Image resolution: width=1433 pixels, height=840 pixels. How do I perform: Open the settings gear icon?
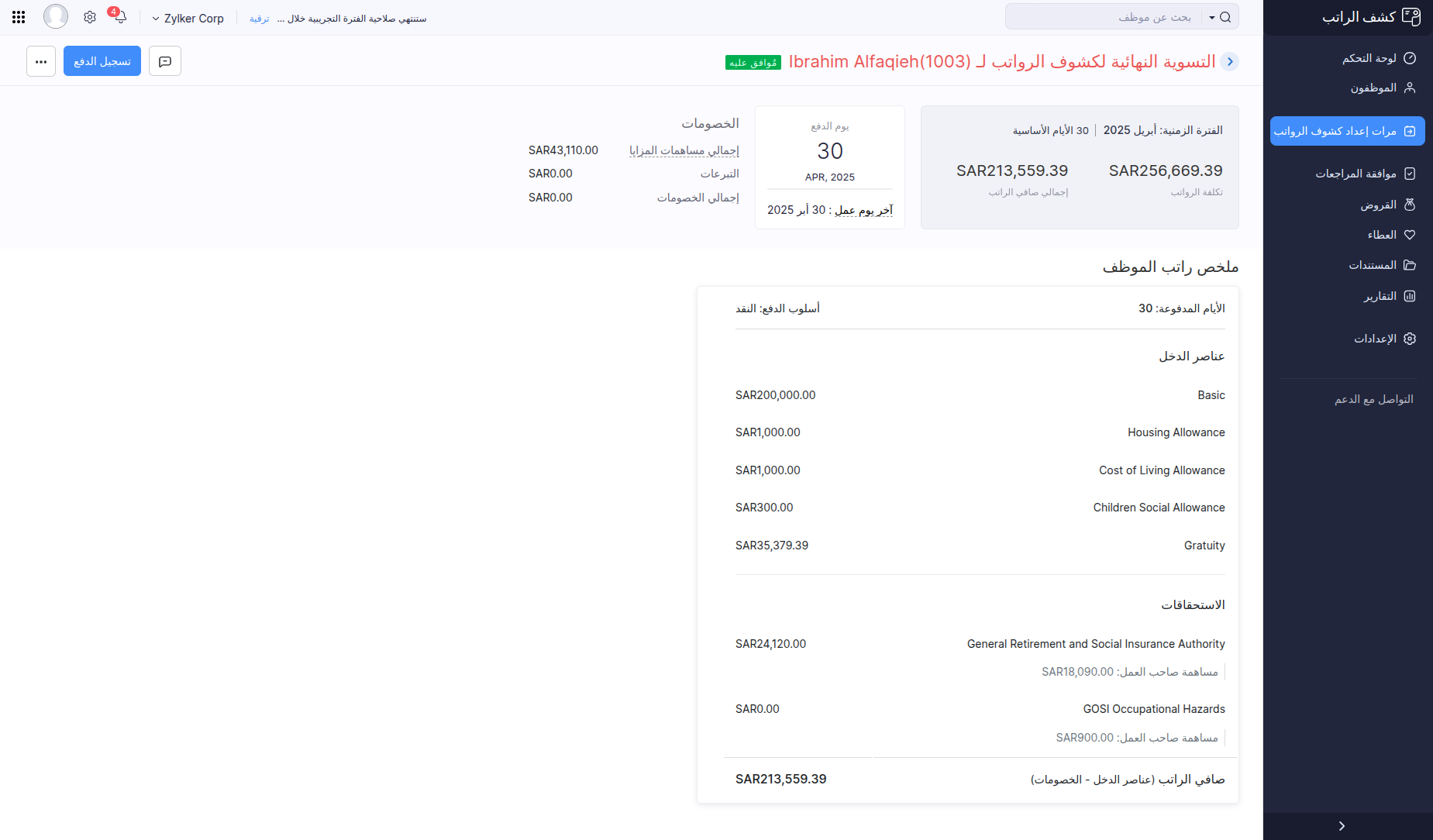90,16
